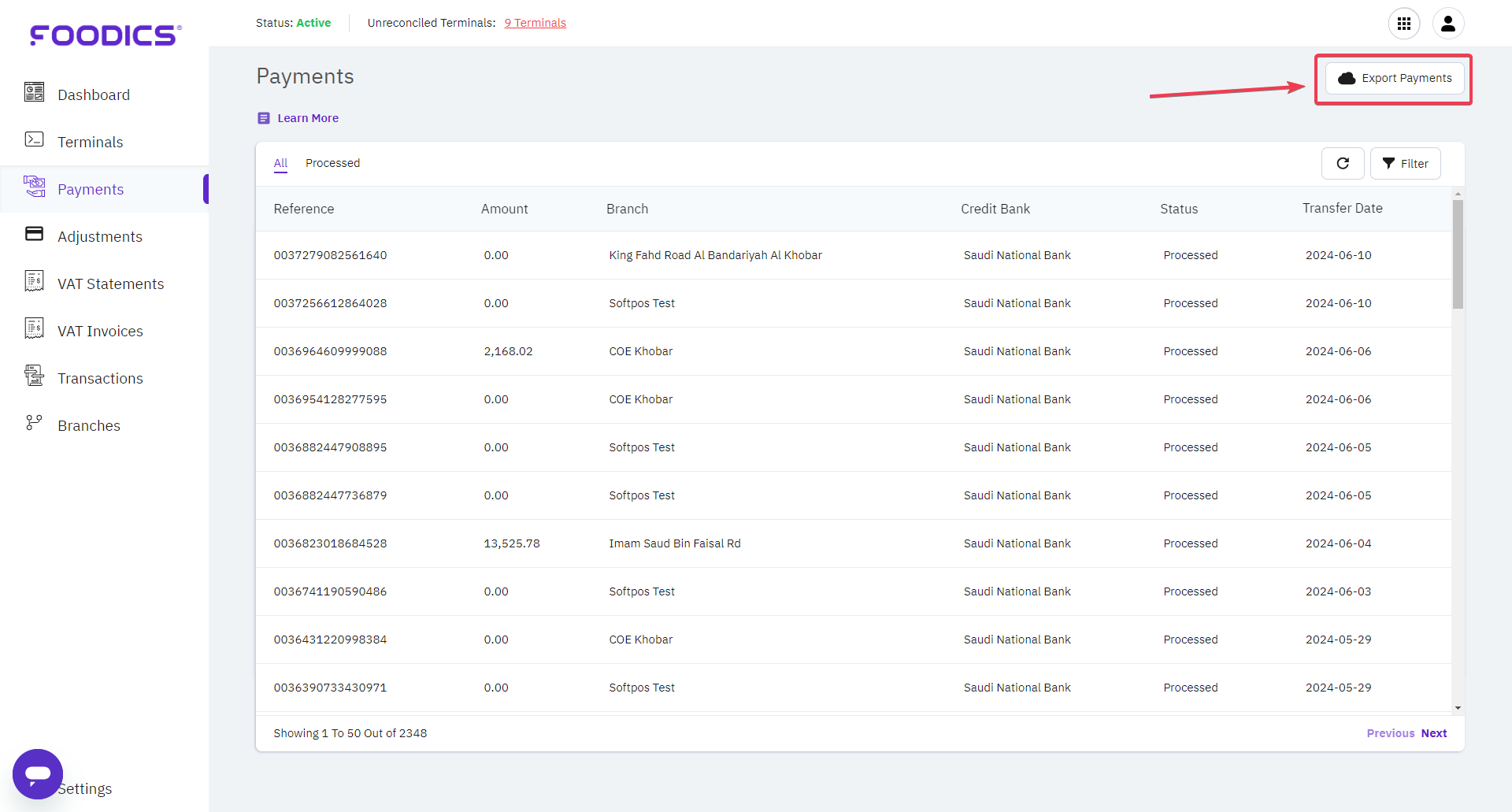Select reference 0037279082561640
Viewport: 1512px width, 812px height.
coord(330,255)
